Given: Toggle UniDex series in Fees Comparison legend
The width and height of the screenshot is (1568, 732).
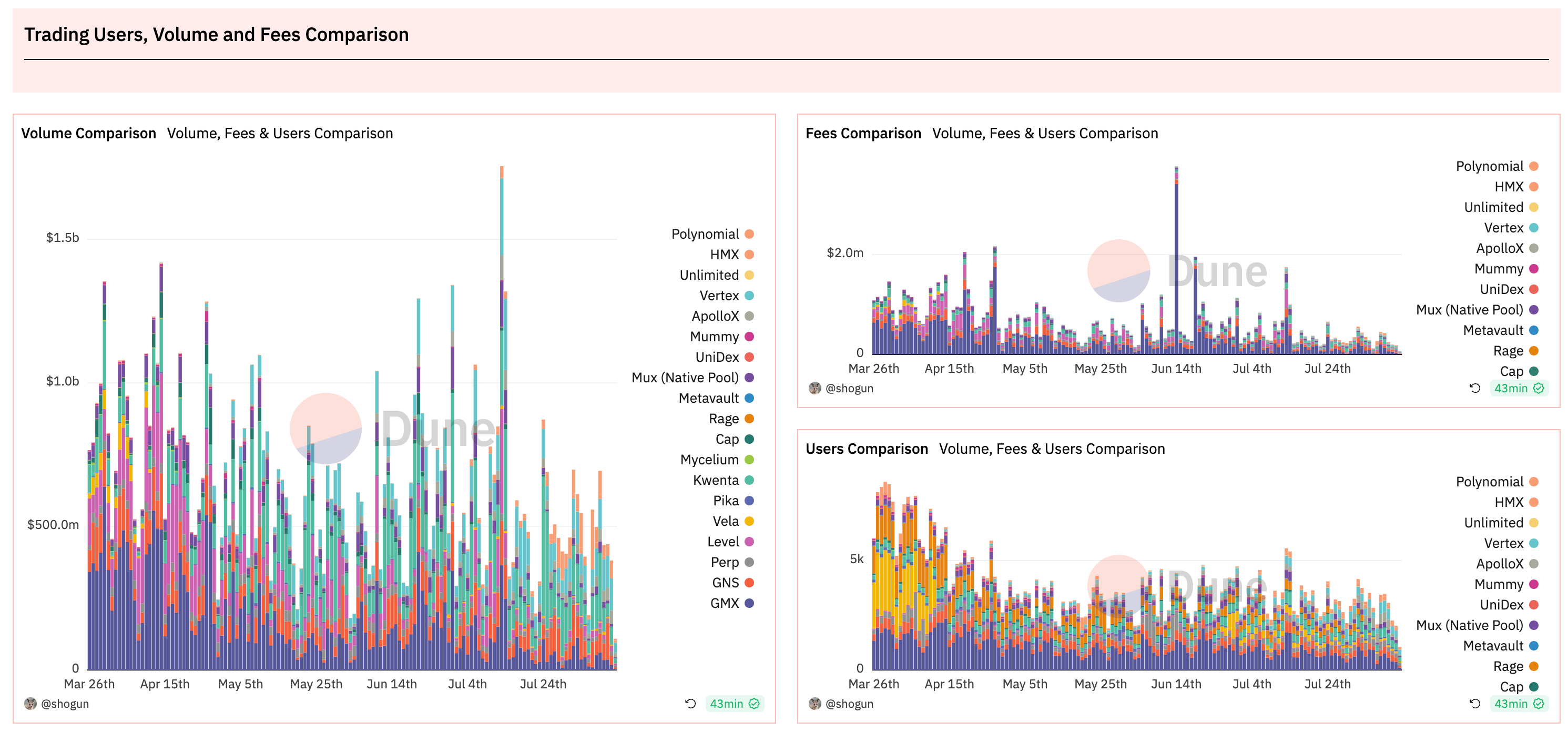Looking at the screenshot, I should pos(1510,289).
